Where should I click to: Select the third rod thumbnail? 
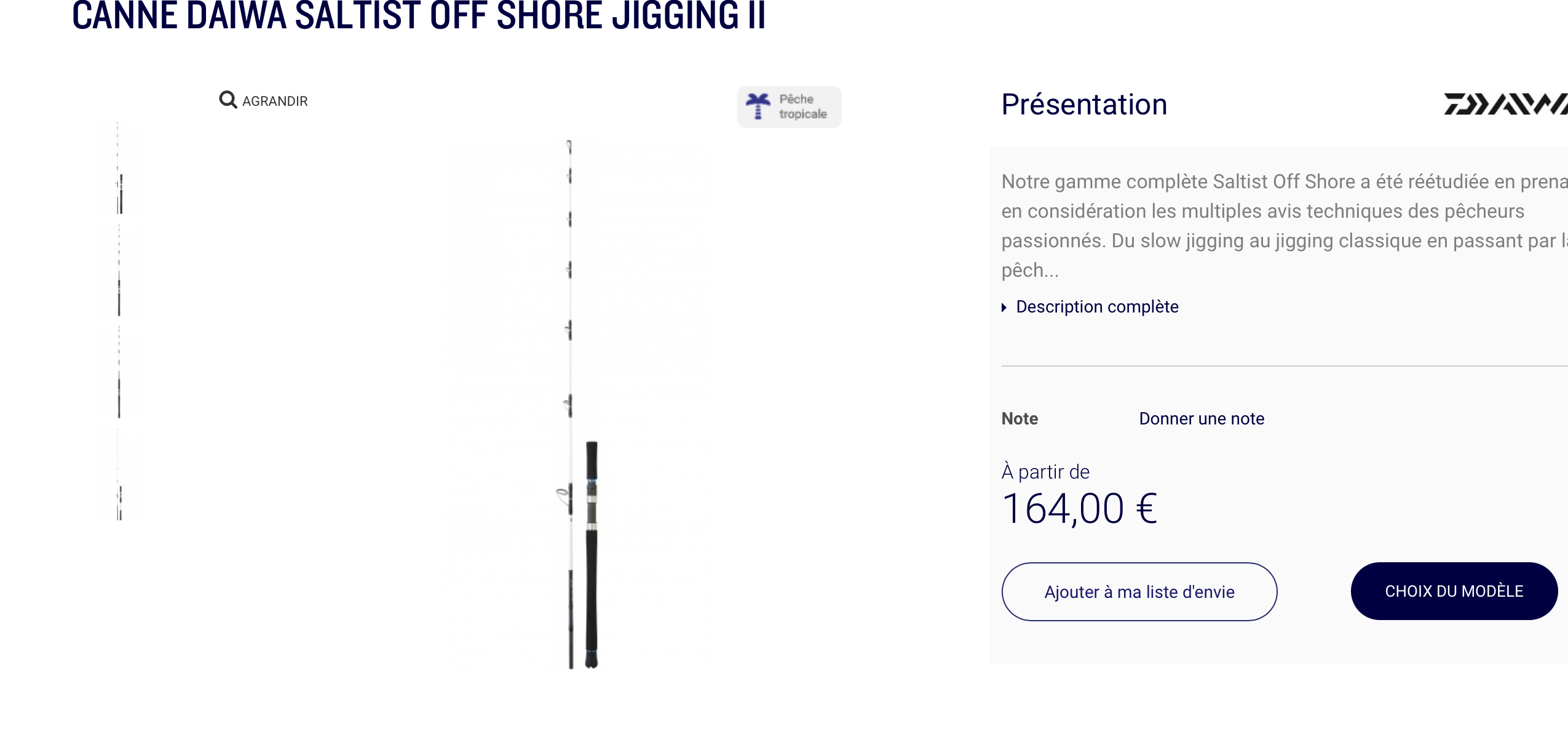coord(119,373)
